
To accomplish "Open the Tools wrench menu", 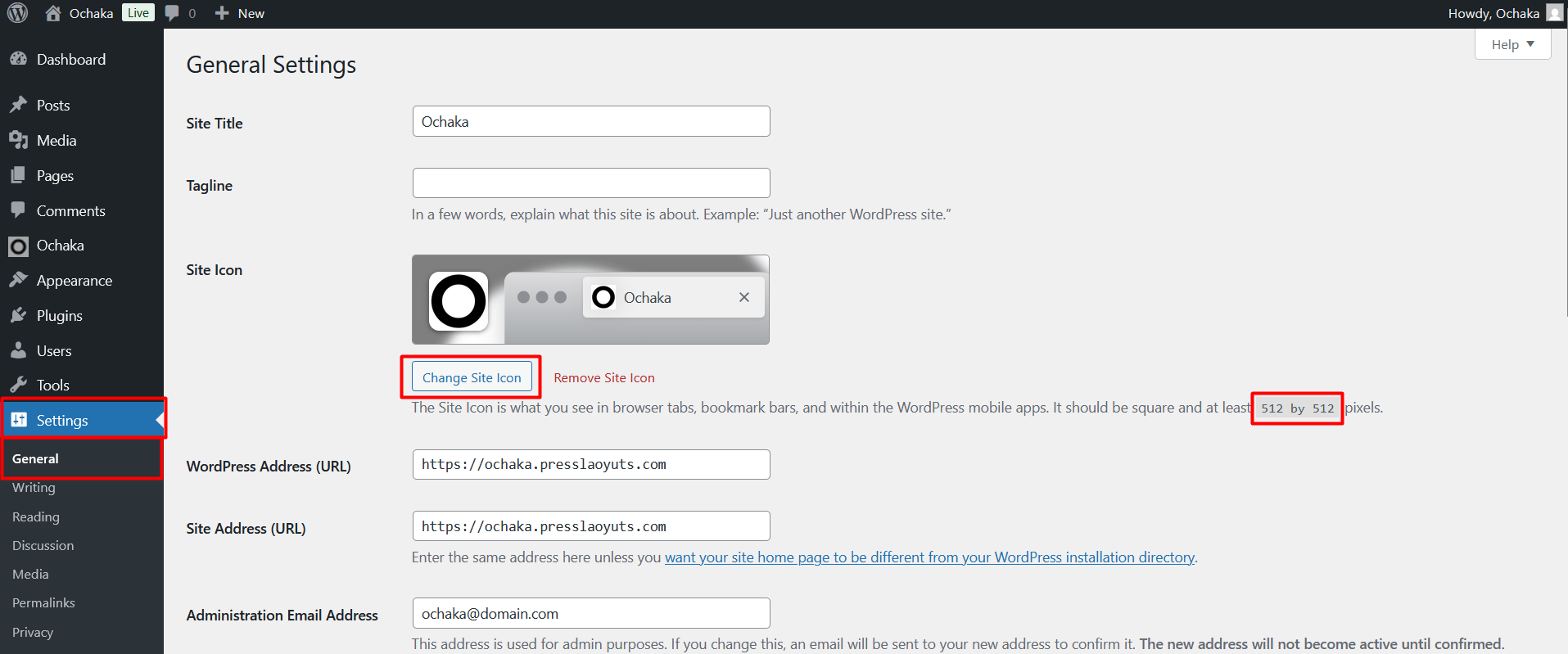I will coord(19,385).
